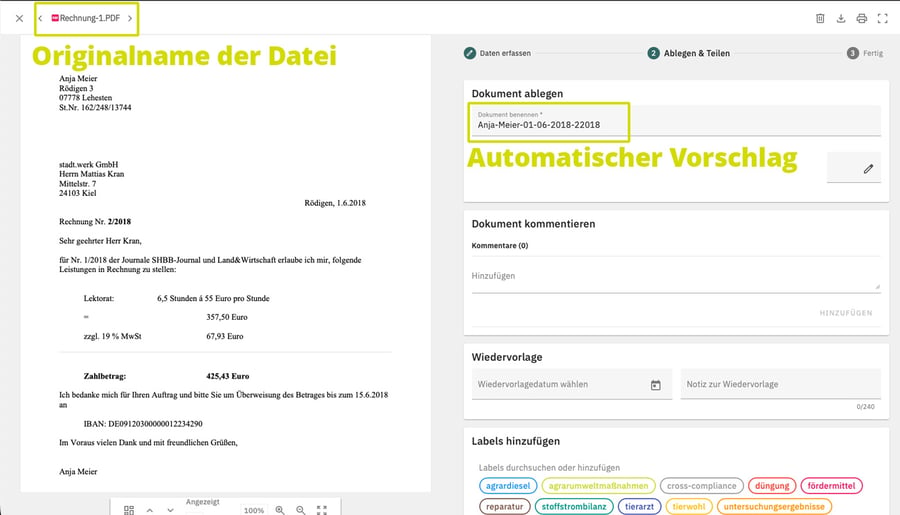Open the Wiedervorlage calendar icon
This screenshot has width=900, height=515.
tap(655, 385)
